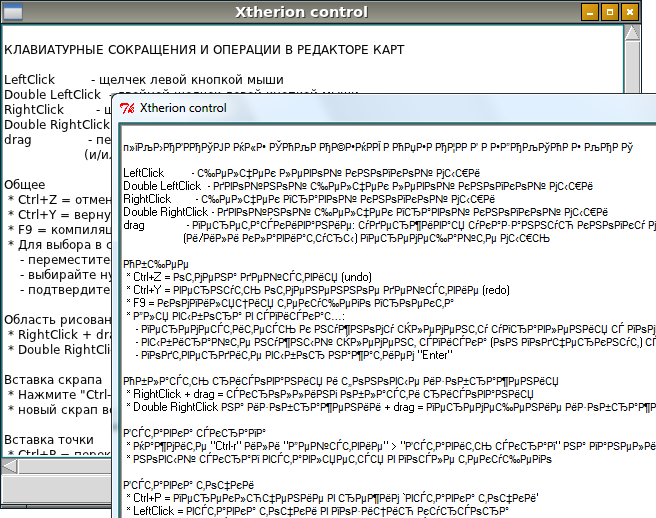Viewport: 656px width, 518px height.
Task: Click the "Xtherion control" title text of the front window
Action: pyautogui.click(x=183, y=108)
